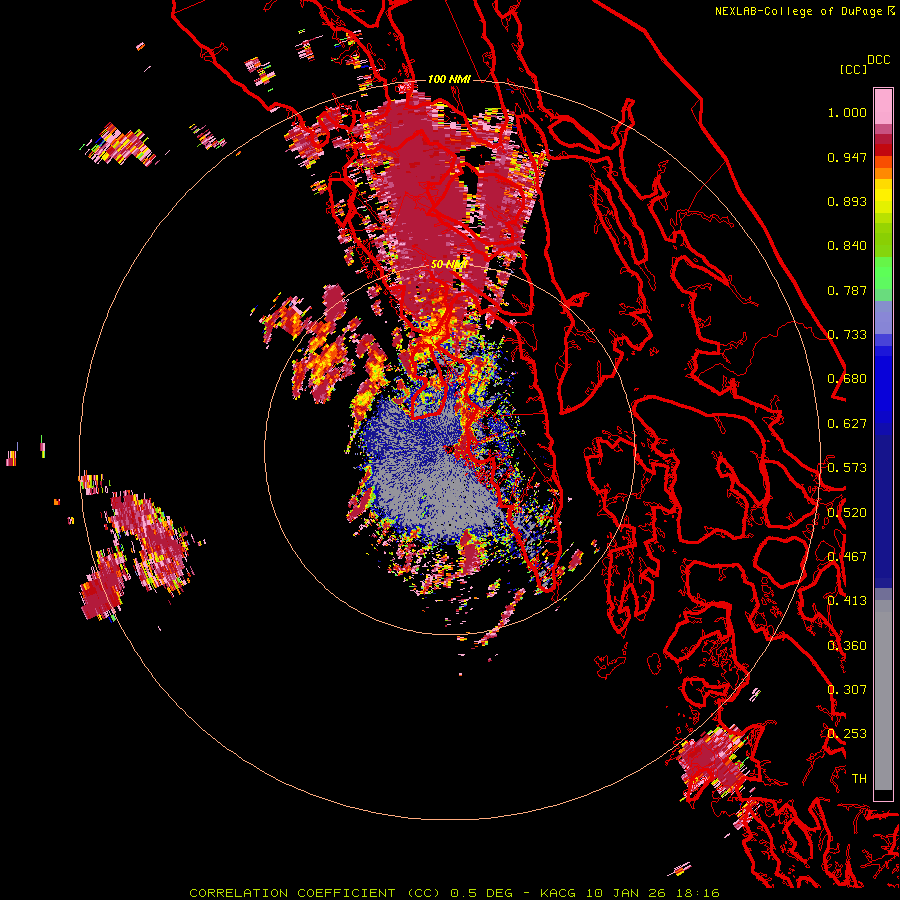
Task: Click the DCC label above the color scale
Action: (879, 60)
